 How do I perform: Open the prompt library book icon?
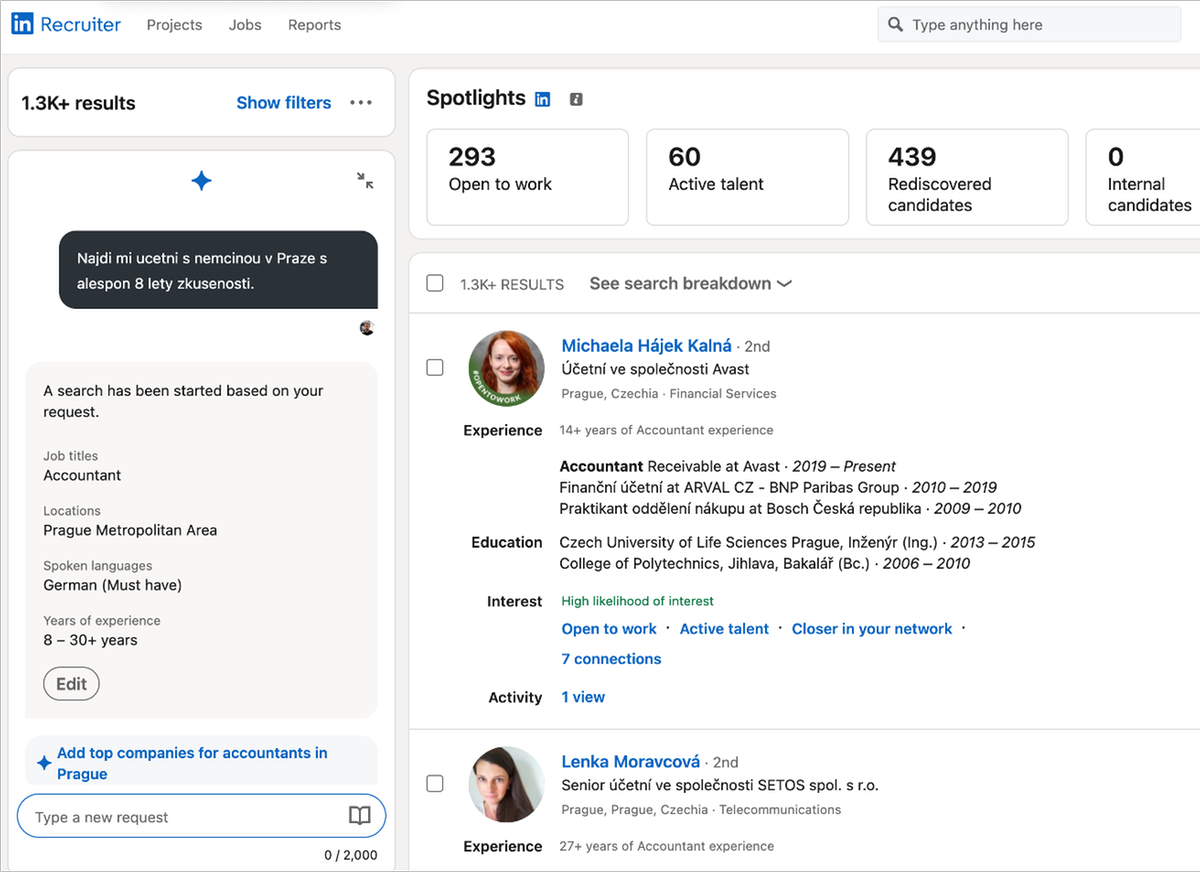359,816
